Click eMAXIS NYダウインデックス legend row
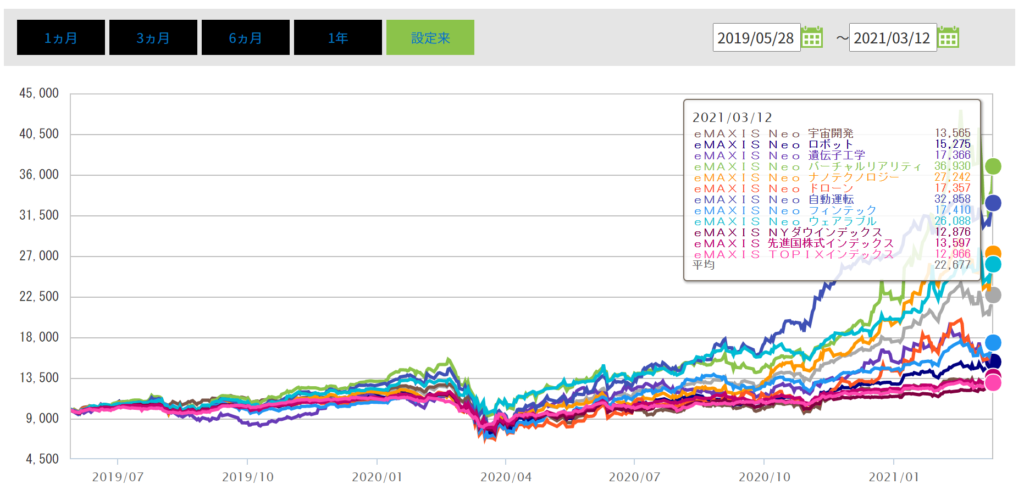This screenshot has height=501, width=1024. (x=831, y=232)
